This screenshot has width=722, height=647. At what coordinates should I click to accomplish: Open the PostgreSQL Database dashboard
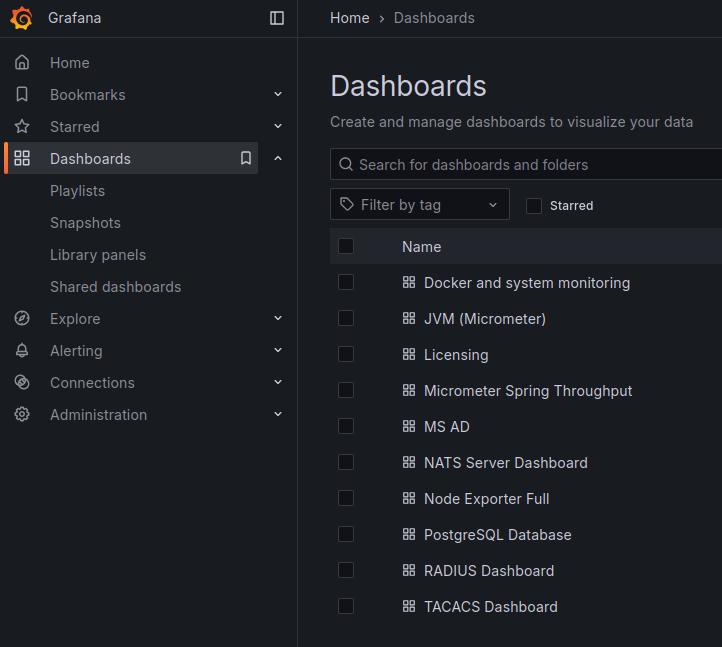pyautogui.click(x=497, y=535)
